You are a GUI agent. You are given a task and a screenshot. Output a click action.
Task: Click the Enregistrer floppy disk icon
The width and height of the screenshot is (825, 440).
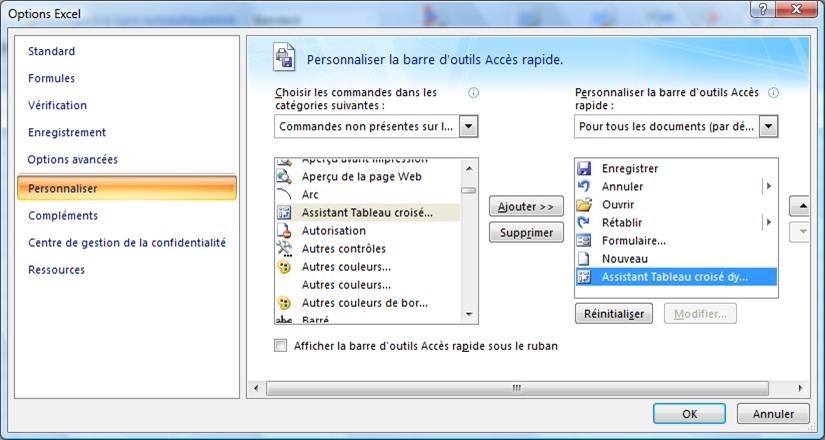pos(584,168)
